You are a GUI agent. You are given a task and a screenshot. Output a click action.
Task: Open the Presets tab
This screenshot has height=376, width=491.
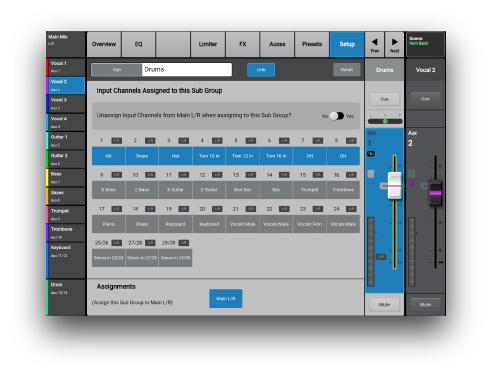[x=312, y=44]
